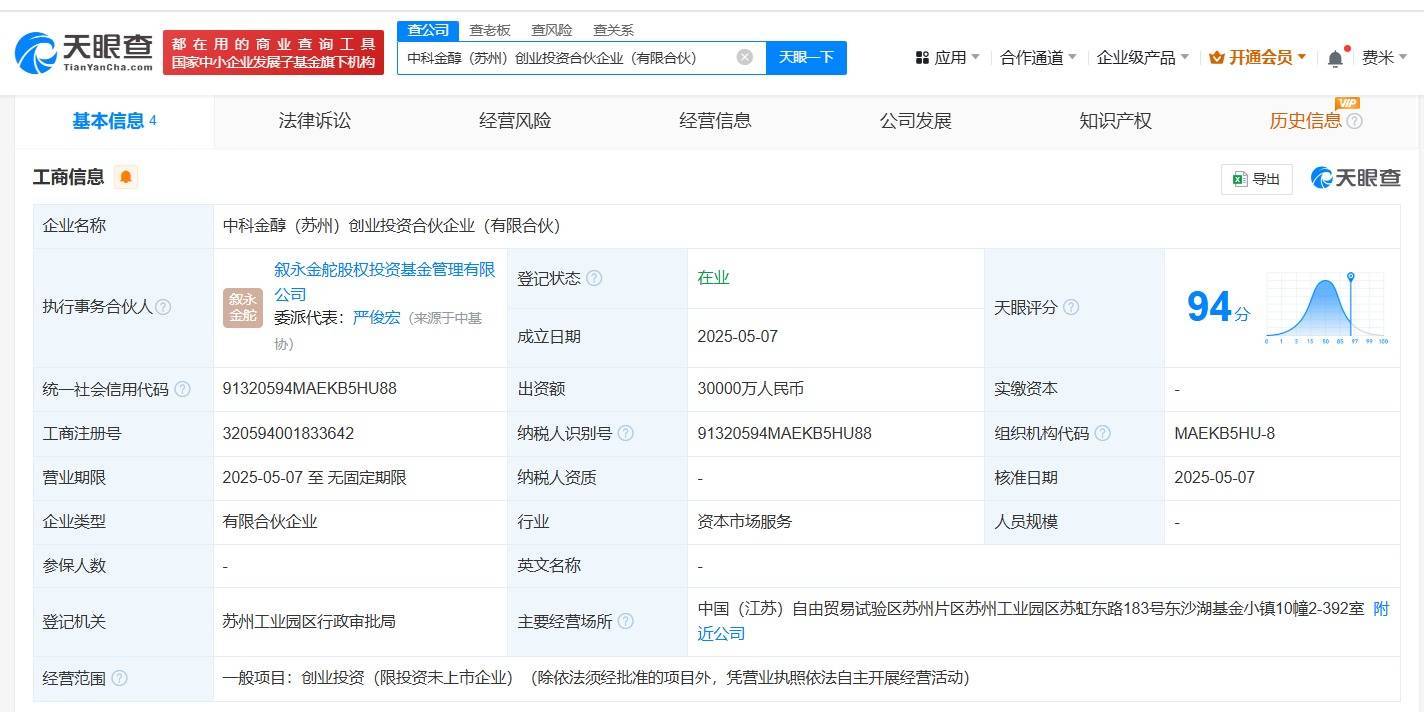Click the help icon next to 统一社会信用代码
Viewport: 1424px width, 712px height.
[182, 389]
